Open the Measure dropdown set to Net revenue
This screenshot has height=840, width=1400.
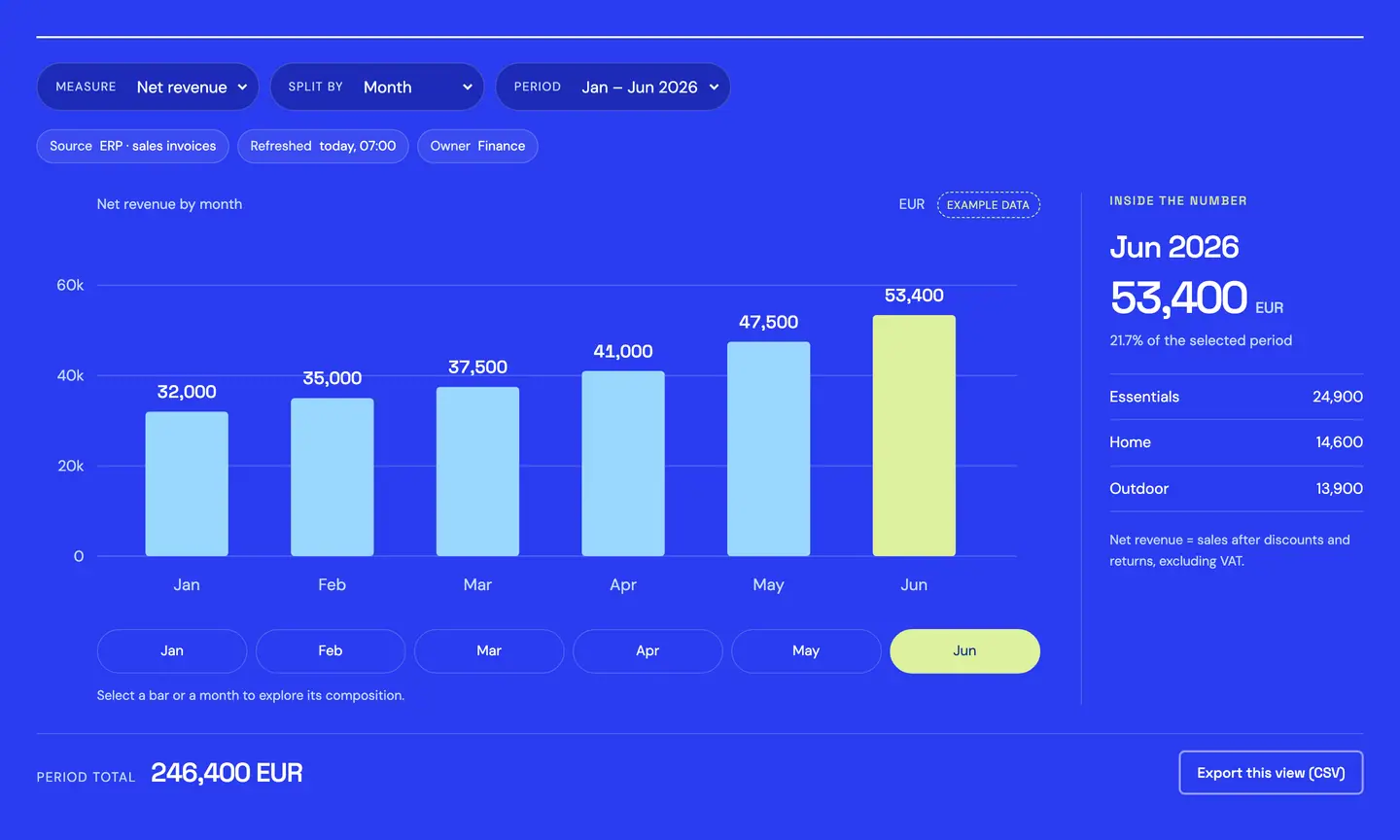148,87
